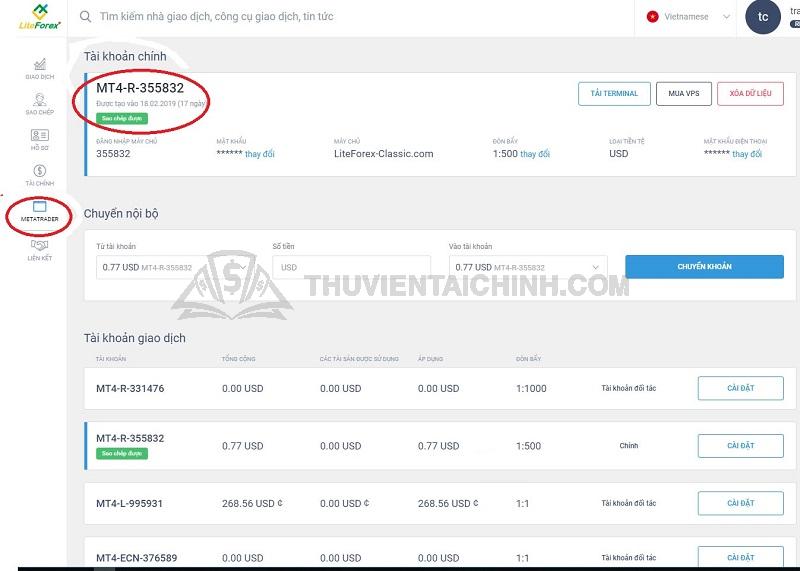The height and width of the screenshot is (571, 800).
Task: Click the Xóa Dữ Liệu button
Action: pyautogui.click(x=750, y=93)
